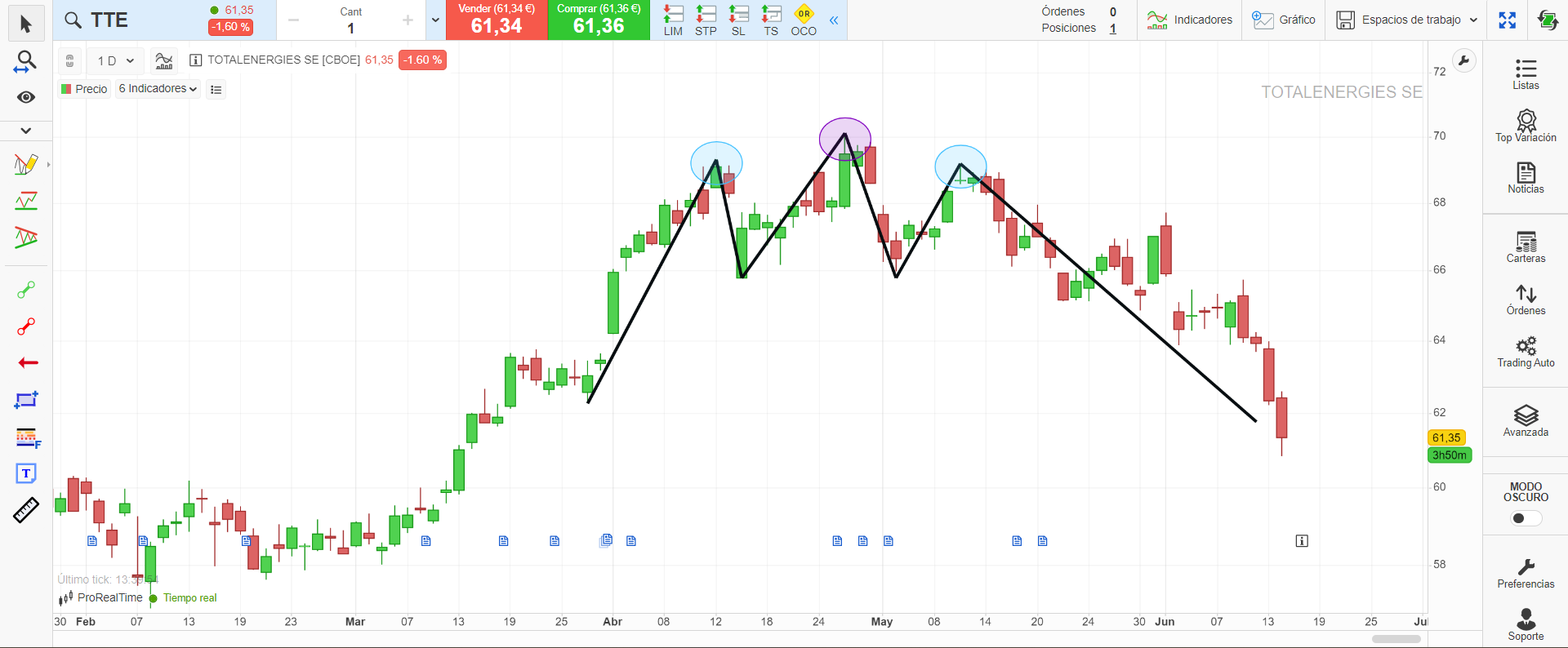Select the SL stop loss order
The image size is (1568, 648).
pyautogui.click(x=738, y=20)
